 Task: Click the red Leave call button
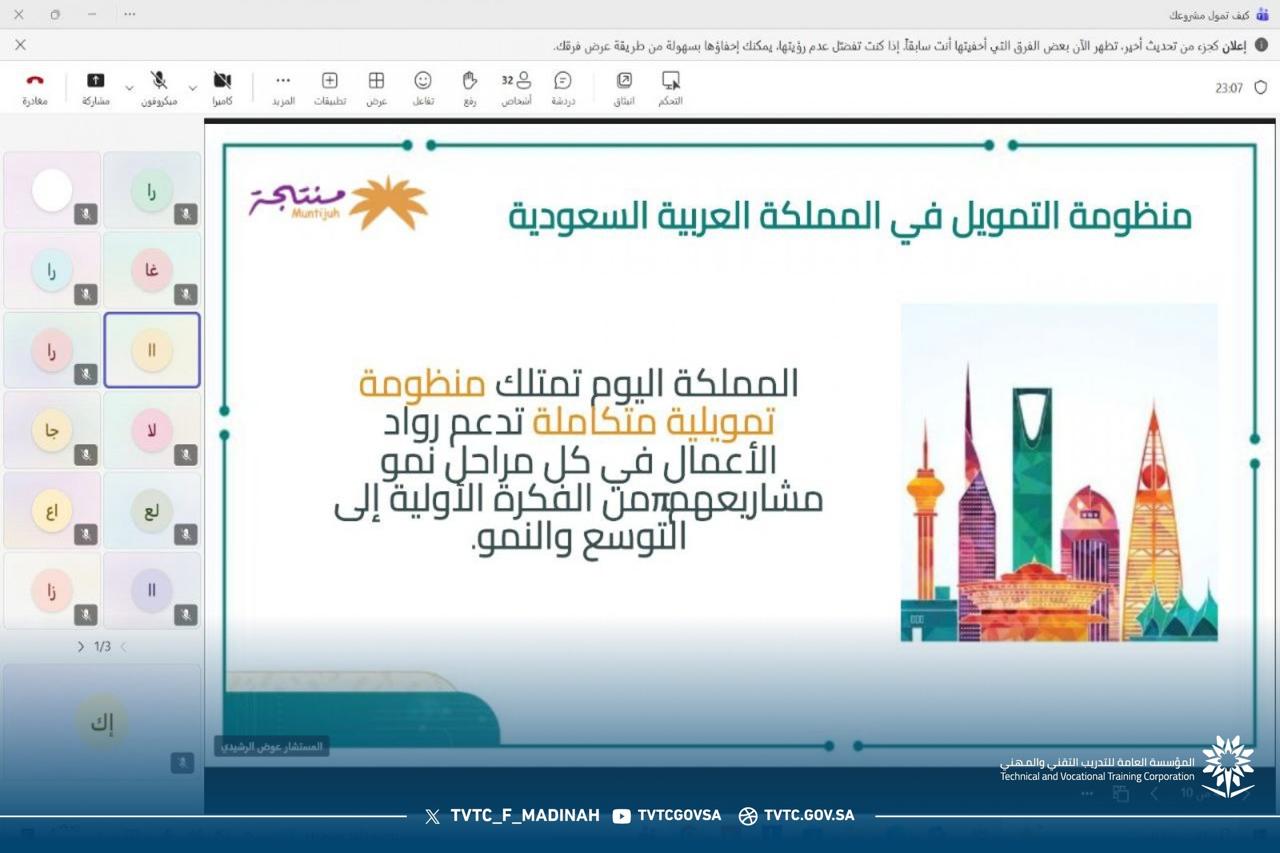(x=35, y=88)
